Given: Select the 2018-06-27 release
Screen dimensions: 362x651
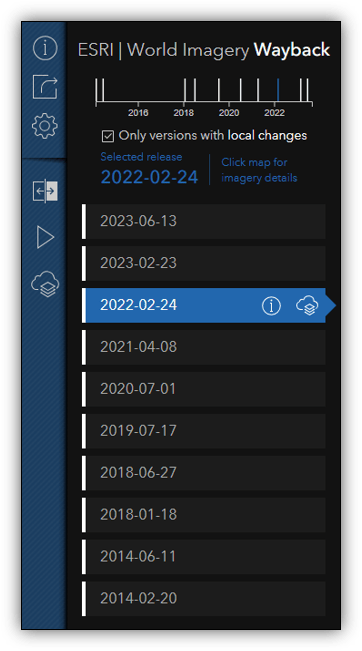Looking at the screenshot, I should click(204, 473).
